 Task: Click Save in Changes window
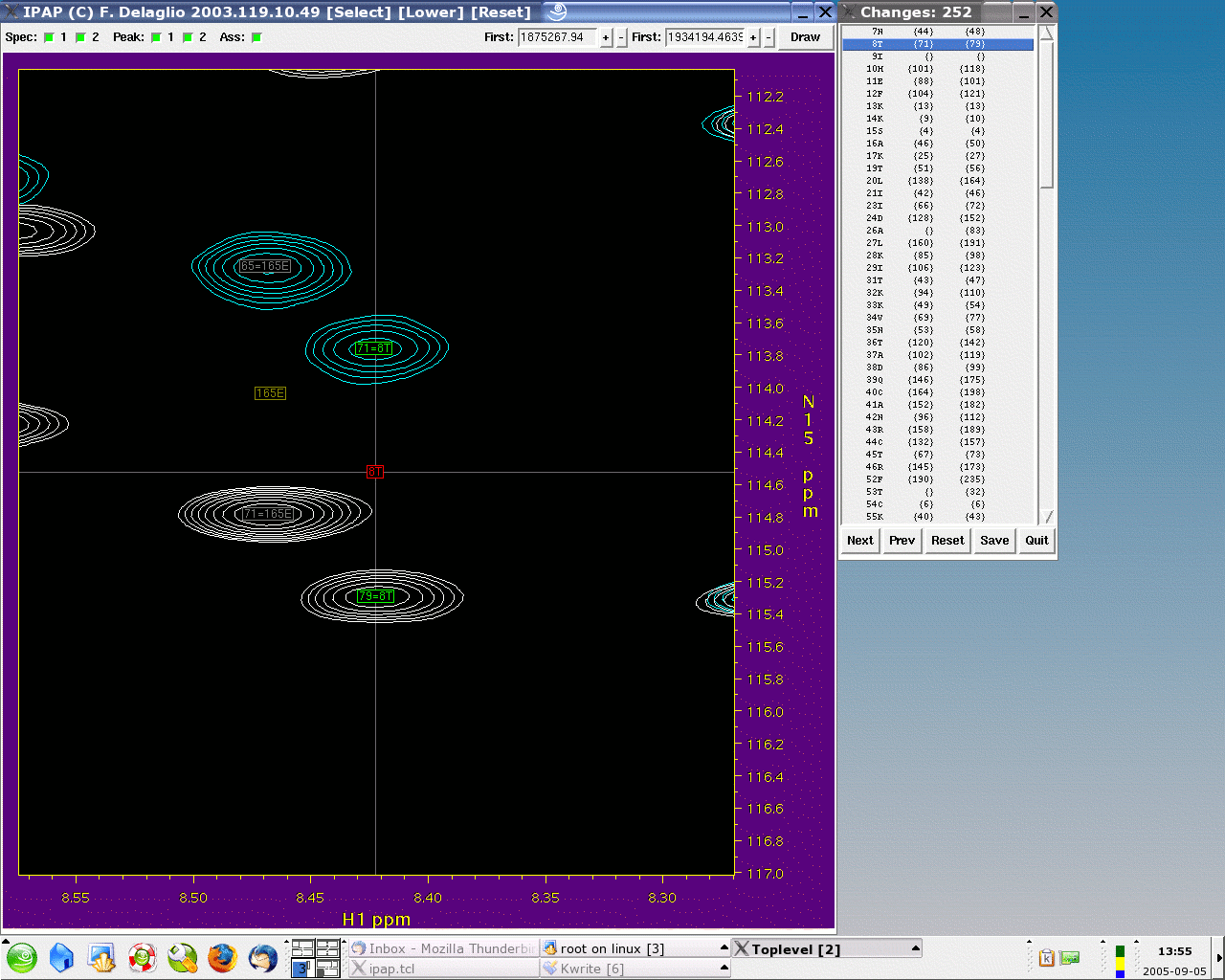pyautogui.click(x=994, y=540)
